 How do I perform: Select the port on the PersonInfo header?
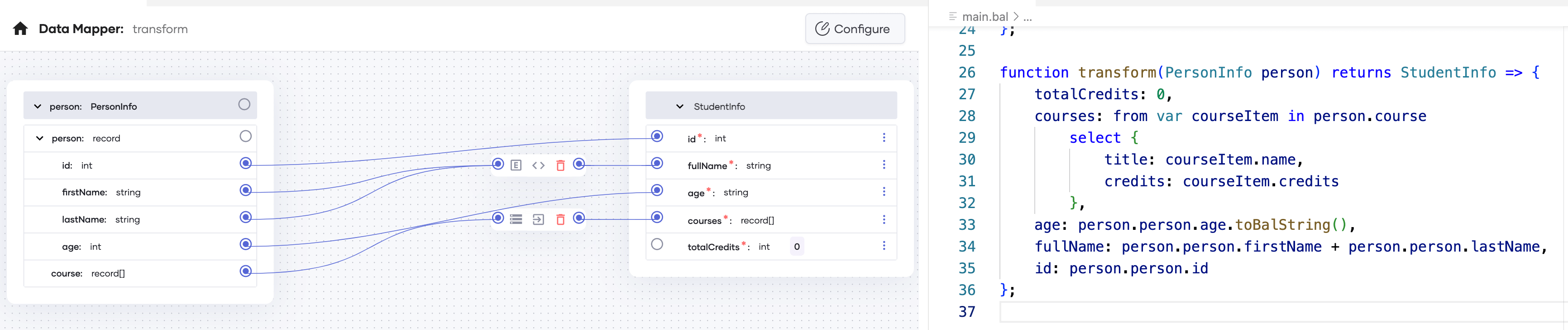pos(244,105)
